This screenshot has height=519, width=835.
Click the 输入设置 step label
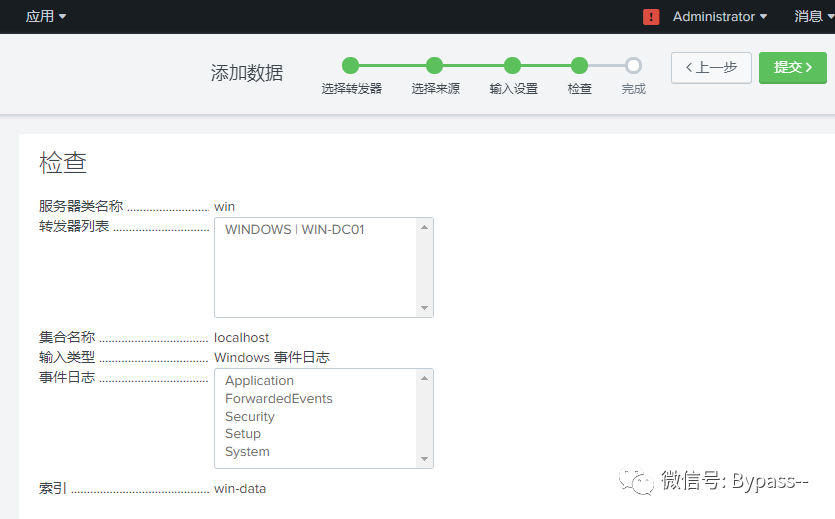[513, 89]
